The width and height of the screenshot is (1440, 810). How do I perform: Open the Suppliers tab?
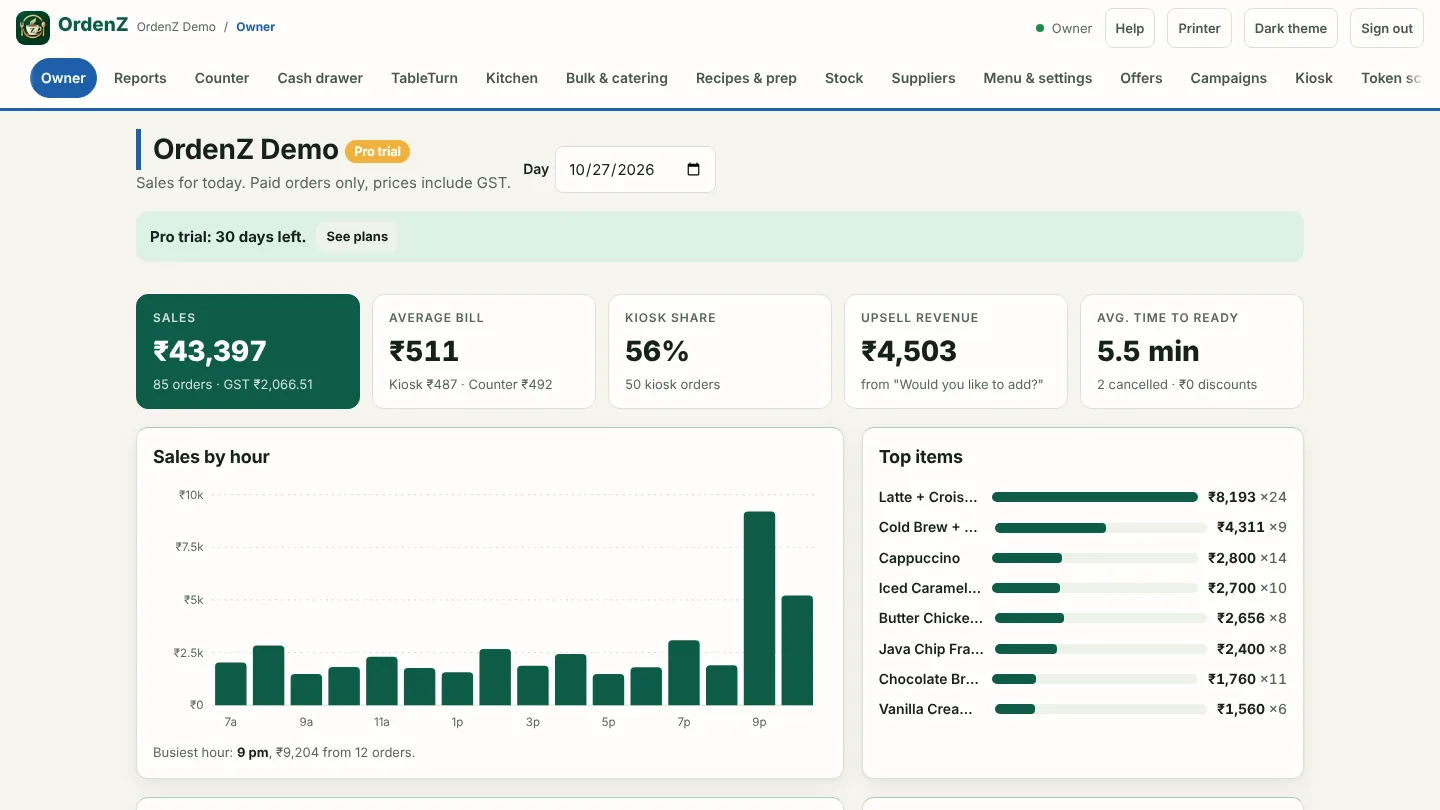[x=923, y=78]
